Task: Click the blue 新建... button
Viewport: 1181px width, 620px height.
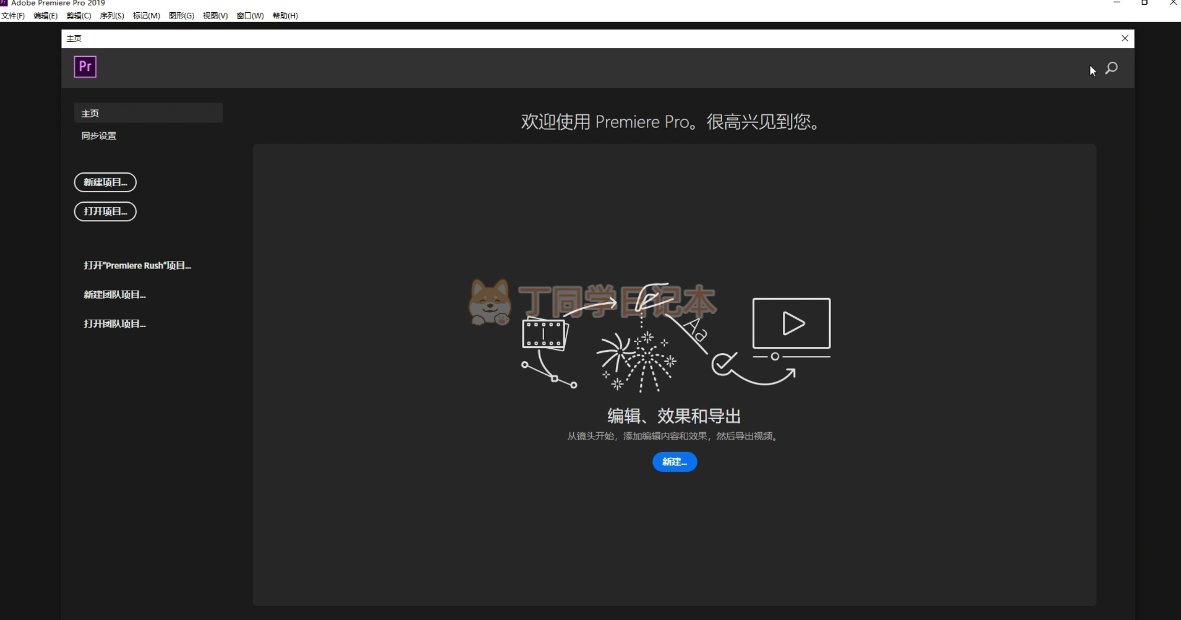Action: tap(674, 462)
